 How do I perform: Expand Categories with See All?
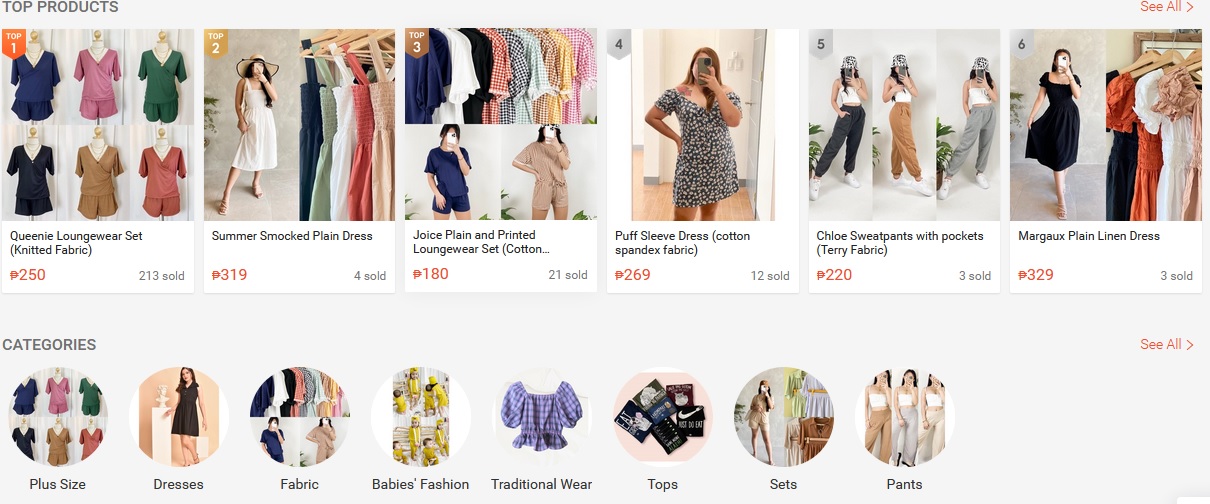[x=1166, y=344]
